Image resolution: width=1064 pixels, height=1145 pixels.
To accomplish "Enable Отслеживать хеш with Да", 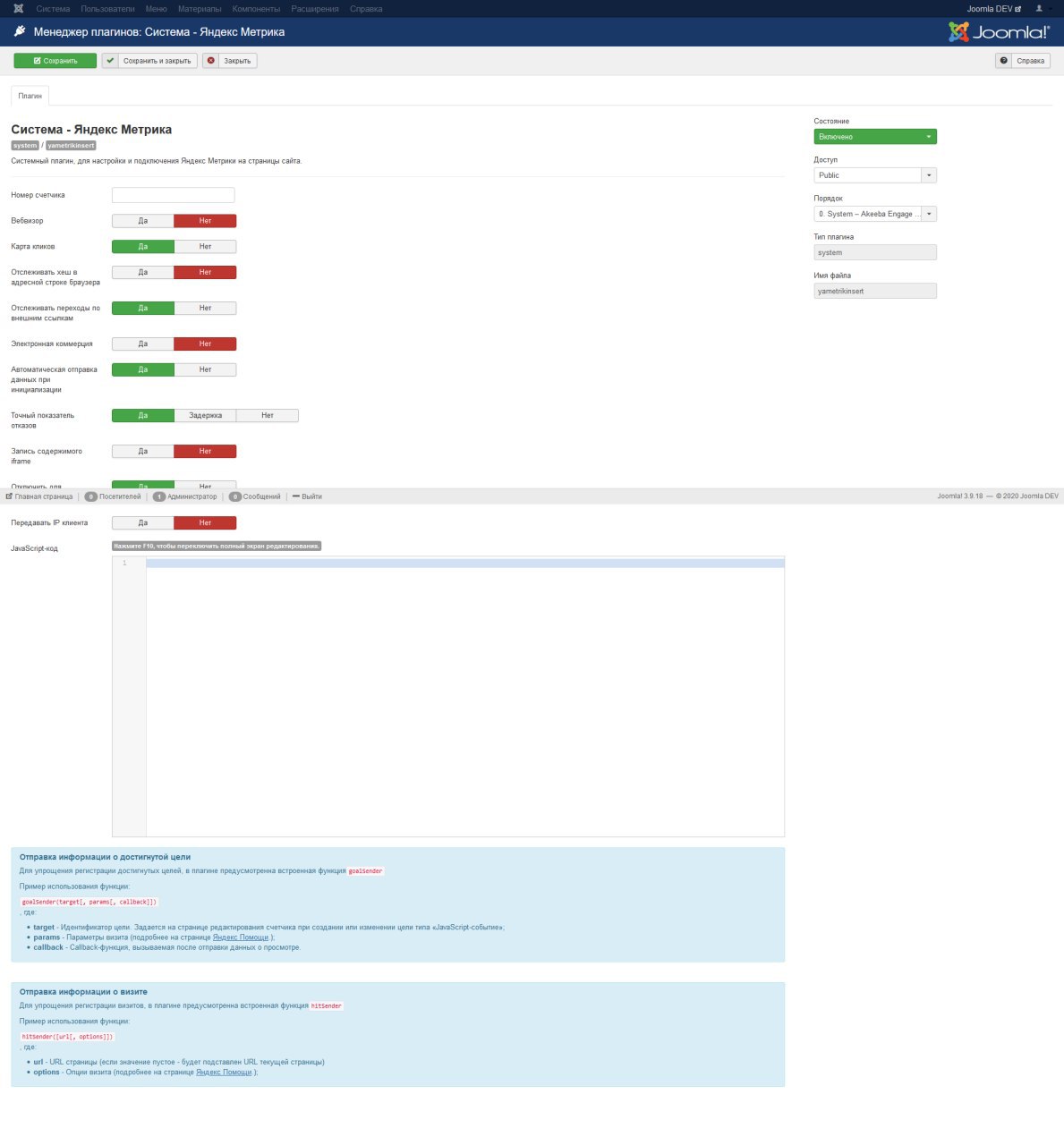I will tap(143, 272).
